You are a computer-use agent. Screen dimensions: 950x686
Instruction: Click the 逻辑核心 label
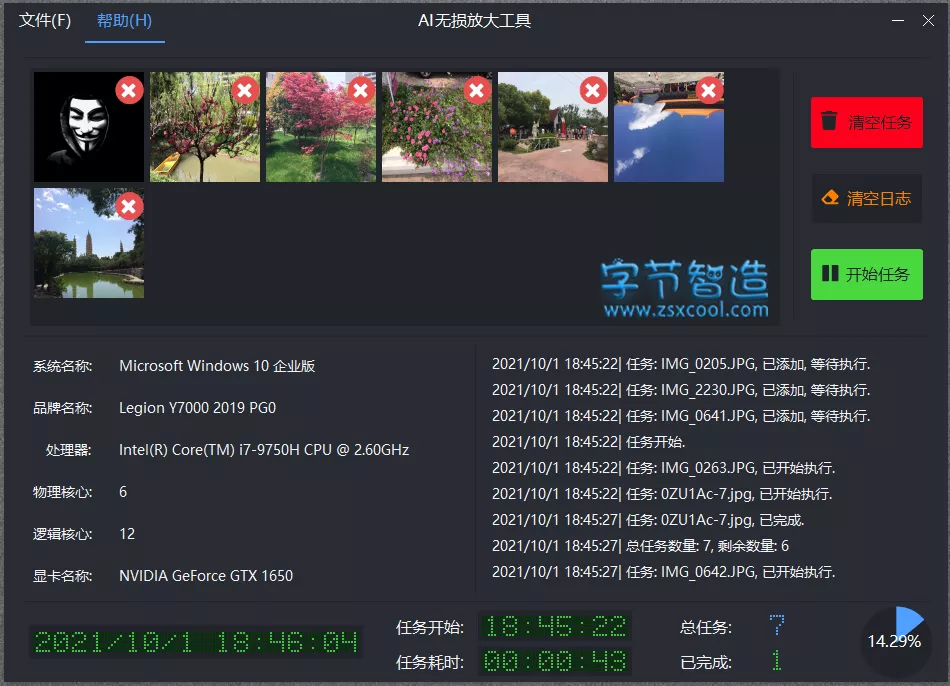[62, 534]
